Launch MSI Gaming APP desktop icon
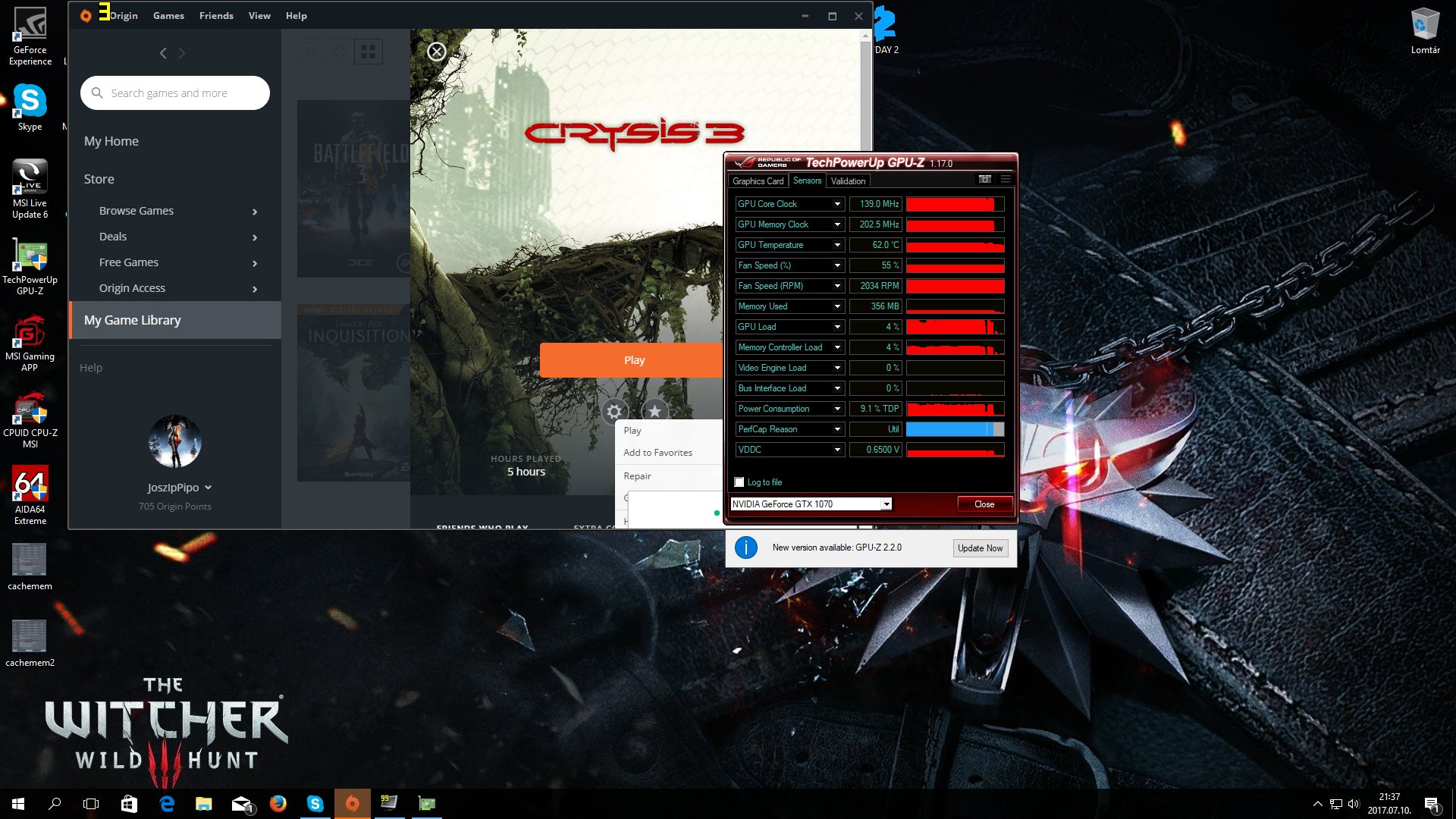1456x819 pixels. point(30,344)
